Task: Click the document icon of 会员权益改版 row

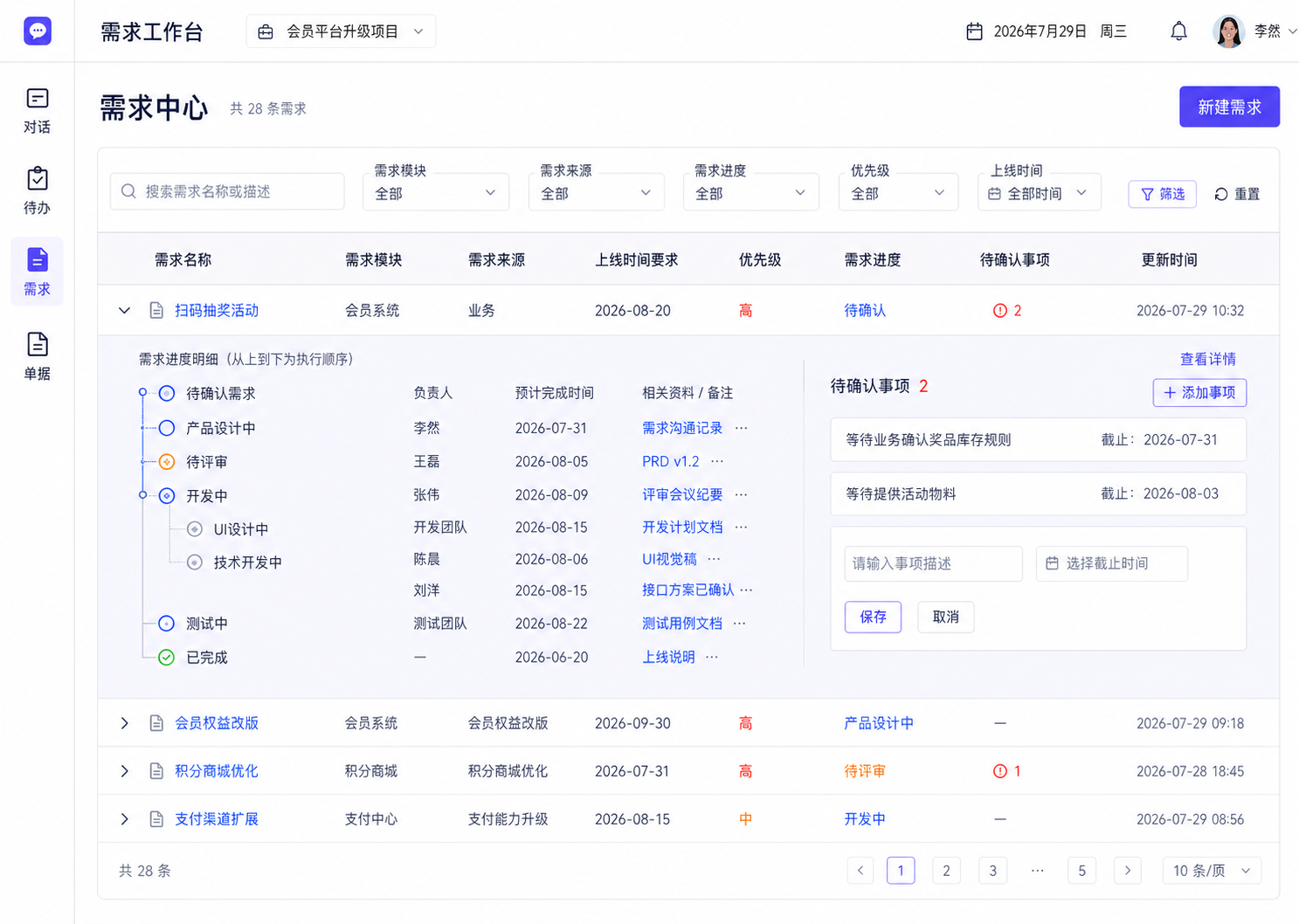Action: click(x=156, y=723)
